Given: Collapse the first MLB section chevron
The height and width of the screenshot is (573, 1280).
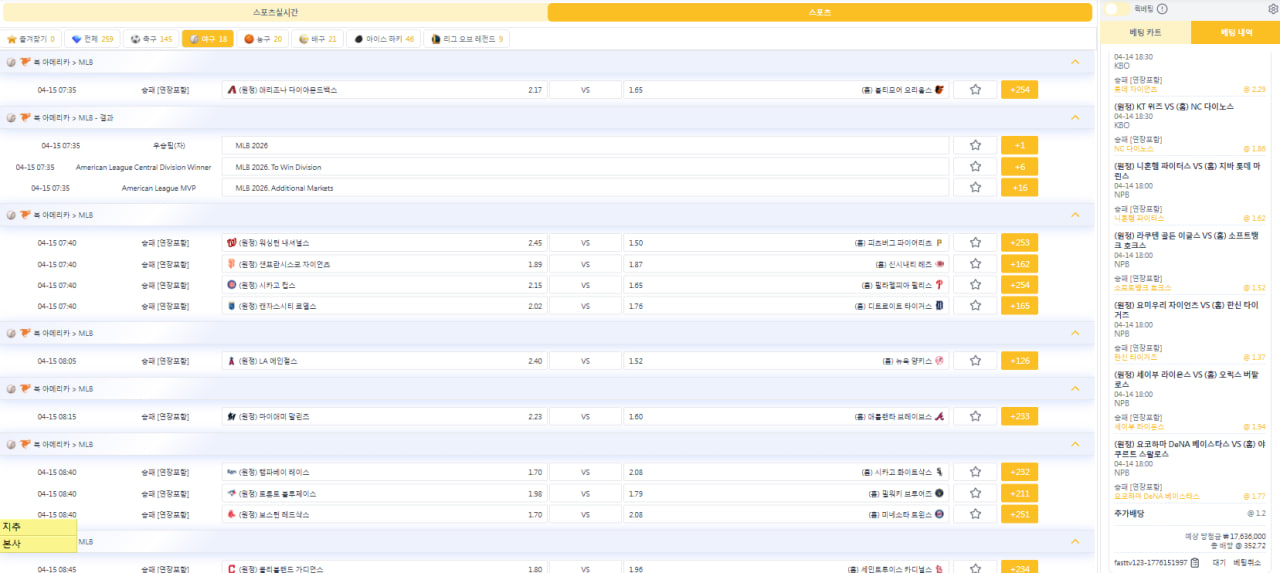Looking at the screenshot, I should point(1075,62).
